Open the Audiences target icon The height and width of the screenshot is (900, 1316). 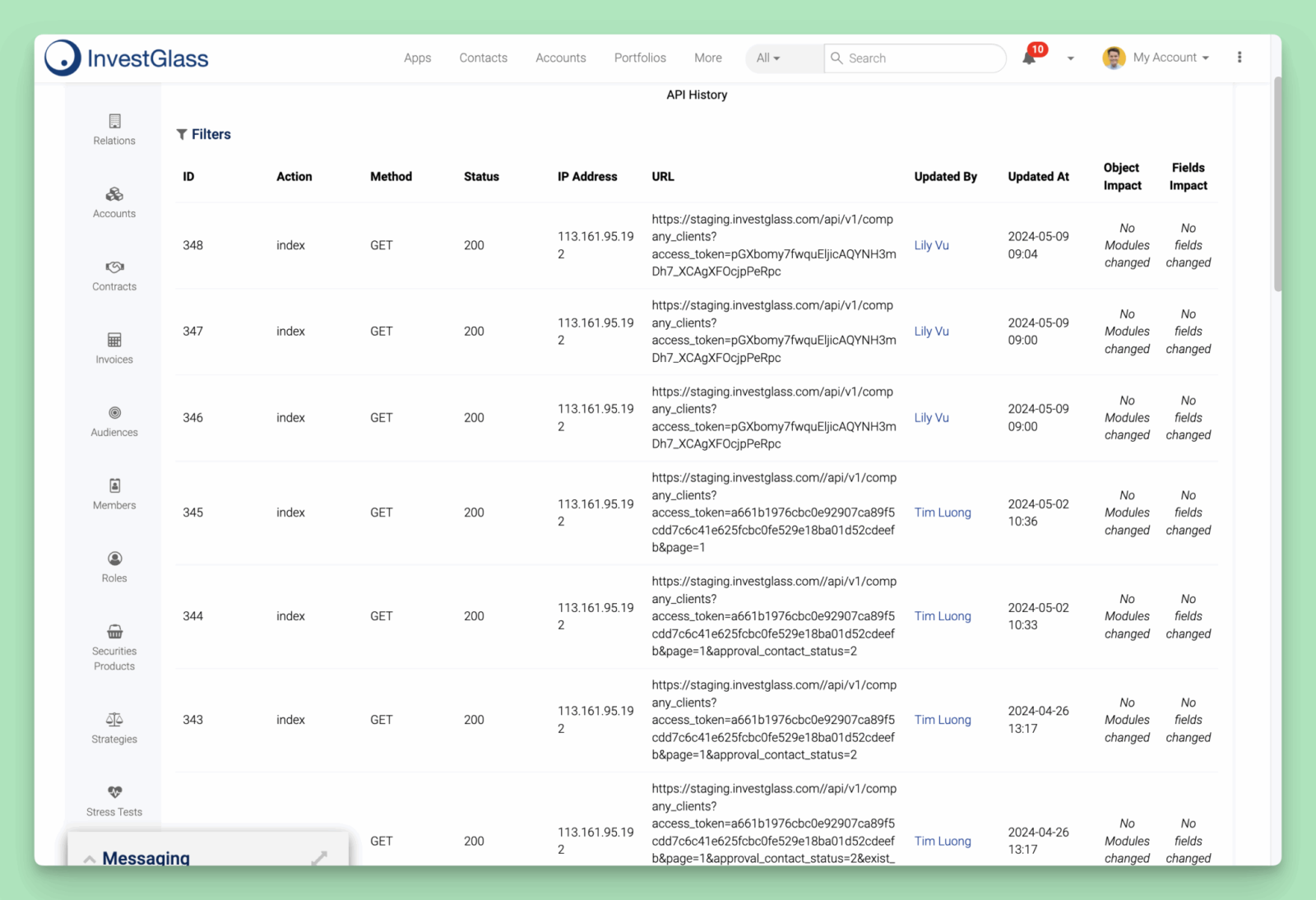click(x=114, y=413)
